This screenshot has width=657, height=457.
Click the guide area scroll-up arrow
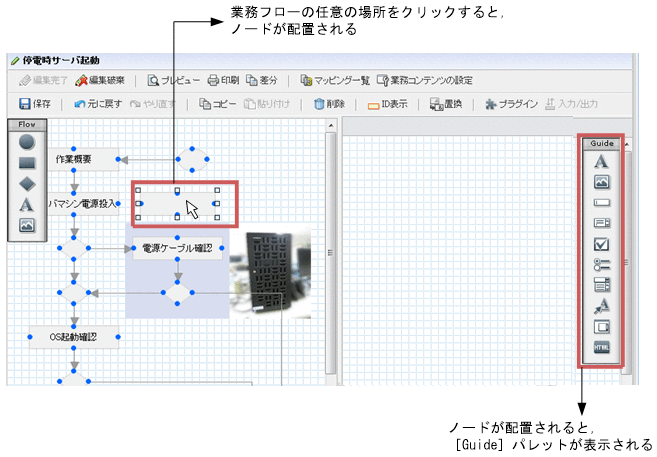click(x=627, y=144)
